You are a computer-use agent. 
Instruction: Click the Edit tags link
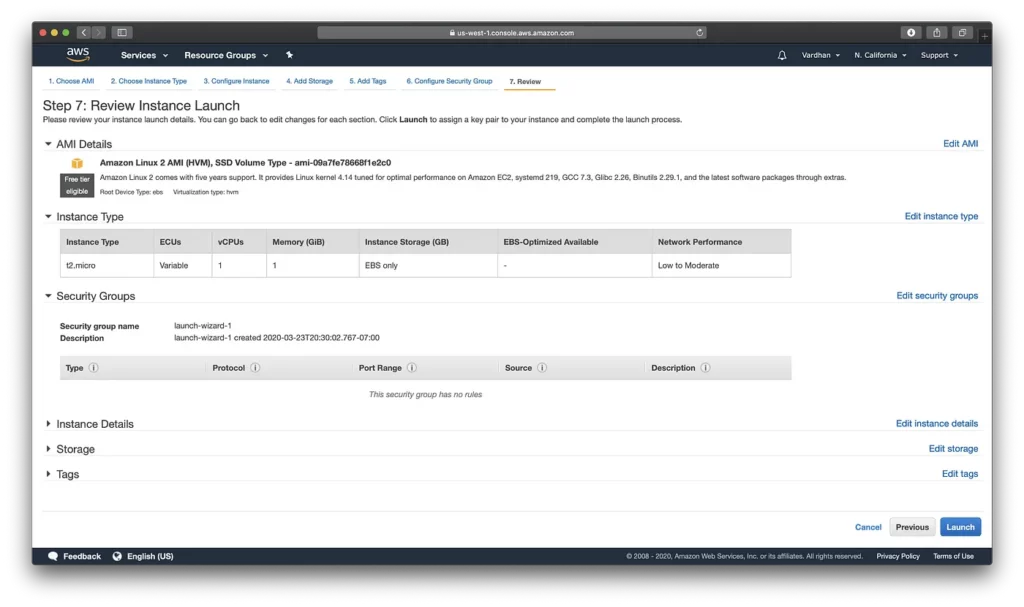point(959,474)
